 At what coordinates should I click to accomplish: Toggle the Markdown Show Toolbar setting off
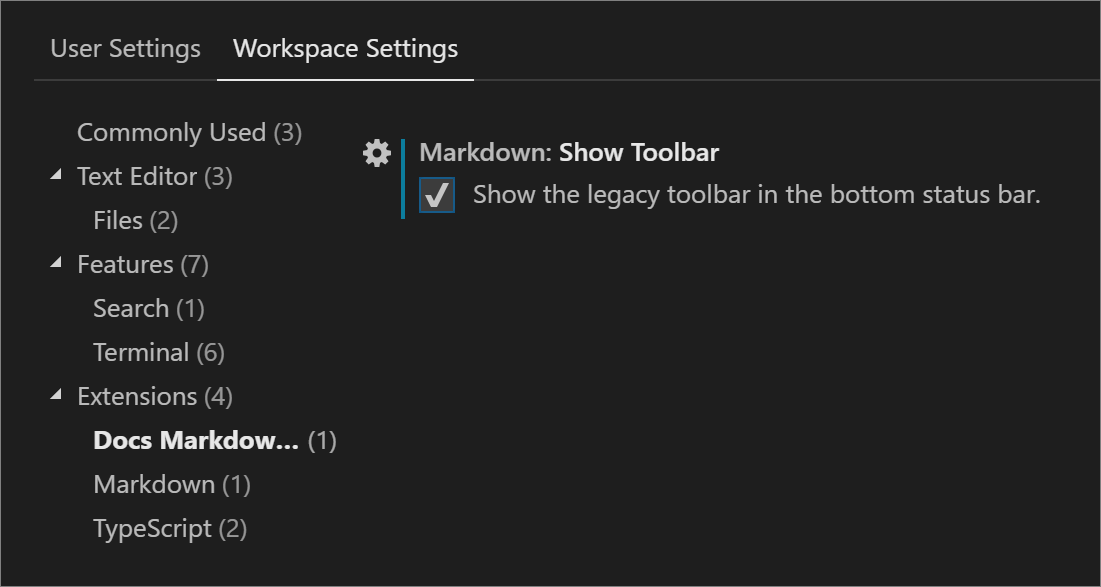coord(437,195)
